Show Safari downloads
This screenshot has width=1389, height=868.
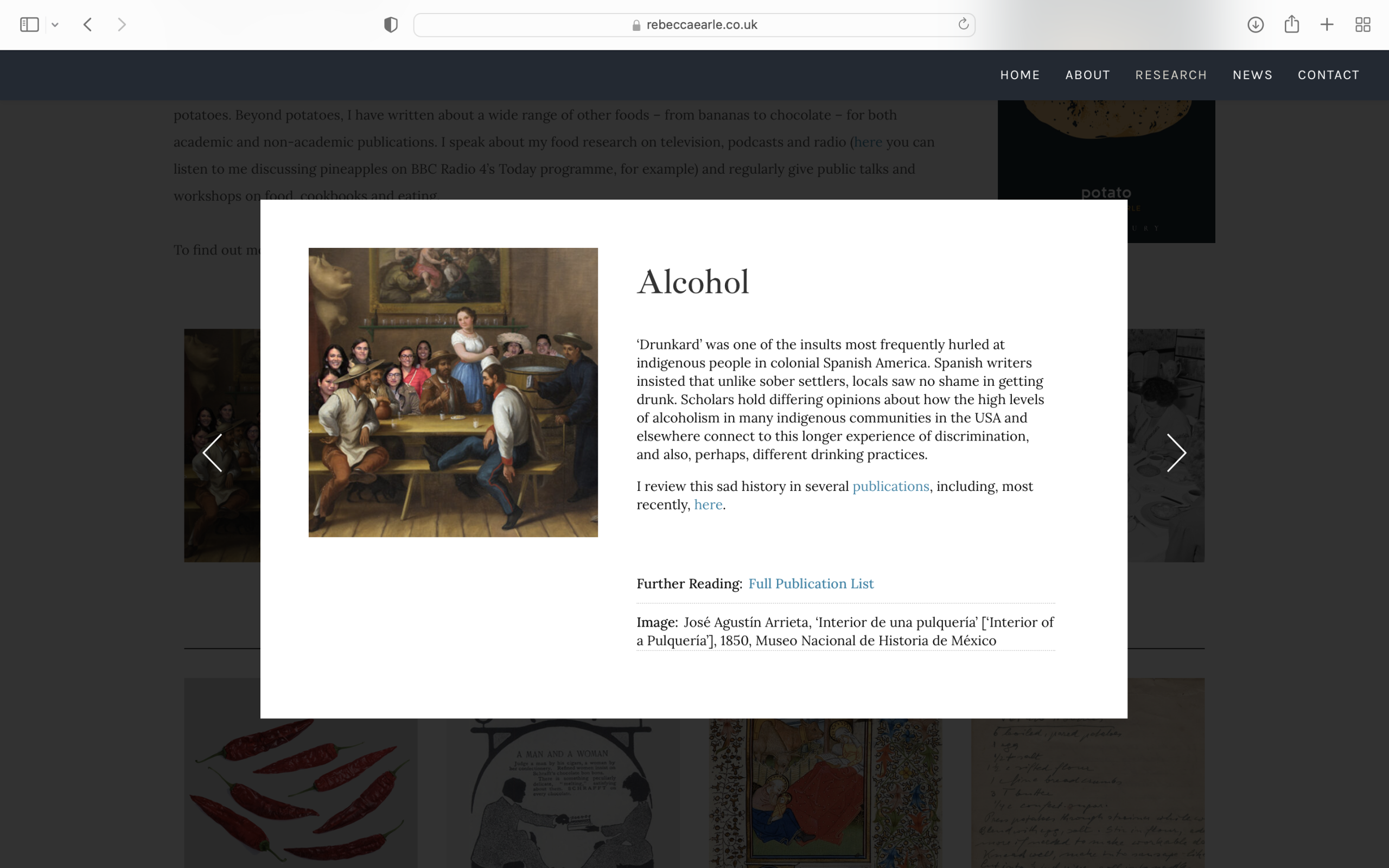(1256, 25)
